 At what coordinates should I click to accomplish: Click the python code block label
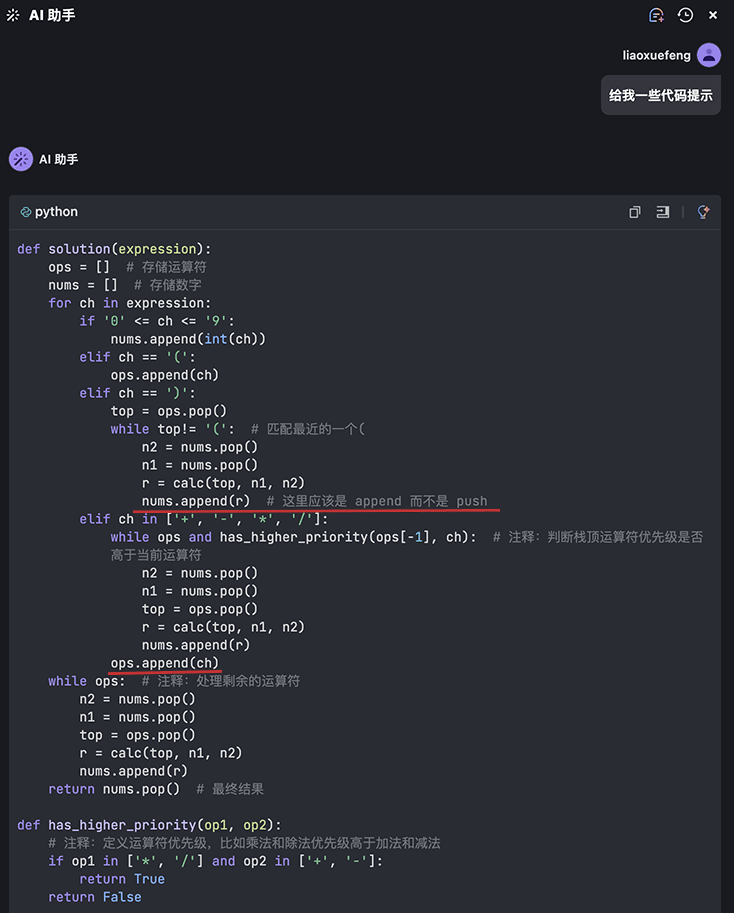[x=56, y=212]
